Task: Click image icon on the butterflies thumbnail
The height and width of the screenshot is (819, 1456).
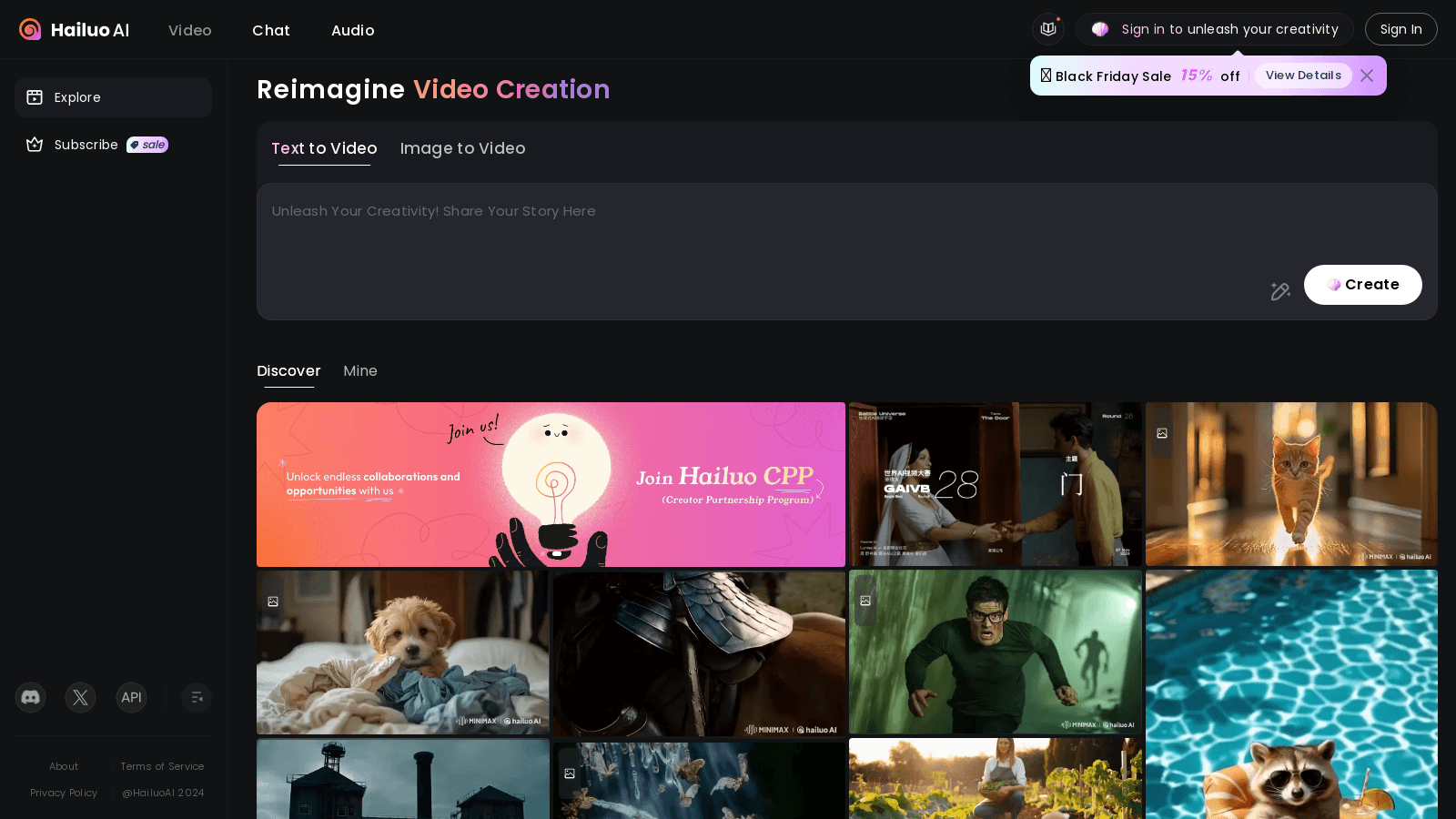Action: pos(570,773)
